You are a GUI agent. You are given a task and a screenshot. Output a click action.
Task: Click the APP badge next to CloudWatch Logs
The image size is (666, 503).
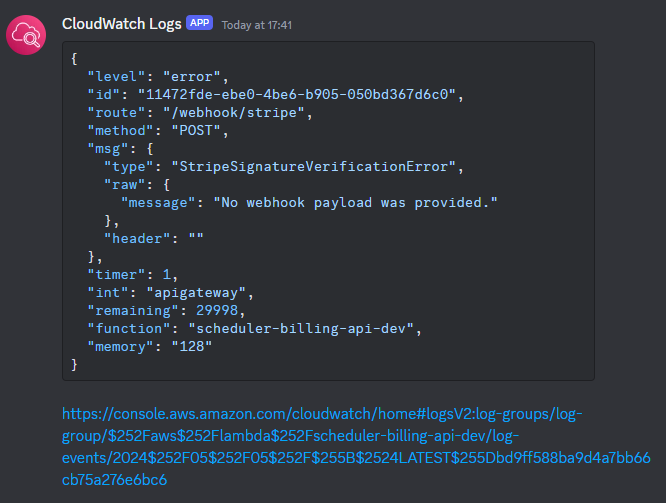(x=199, y=23)
